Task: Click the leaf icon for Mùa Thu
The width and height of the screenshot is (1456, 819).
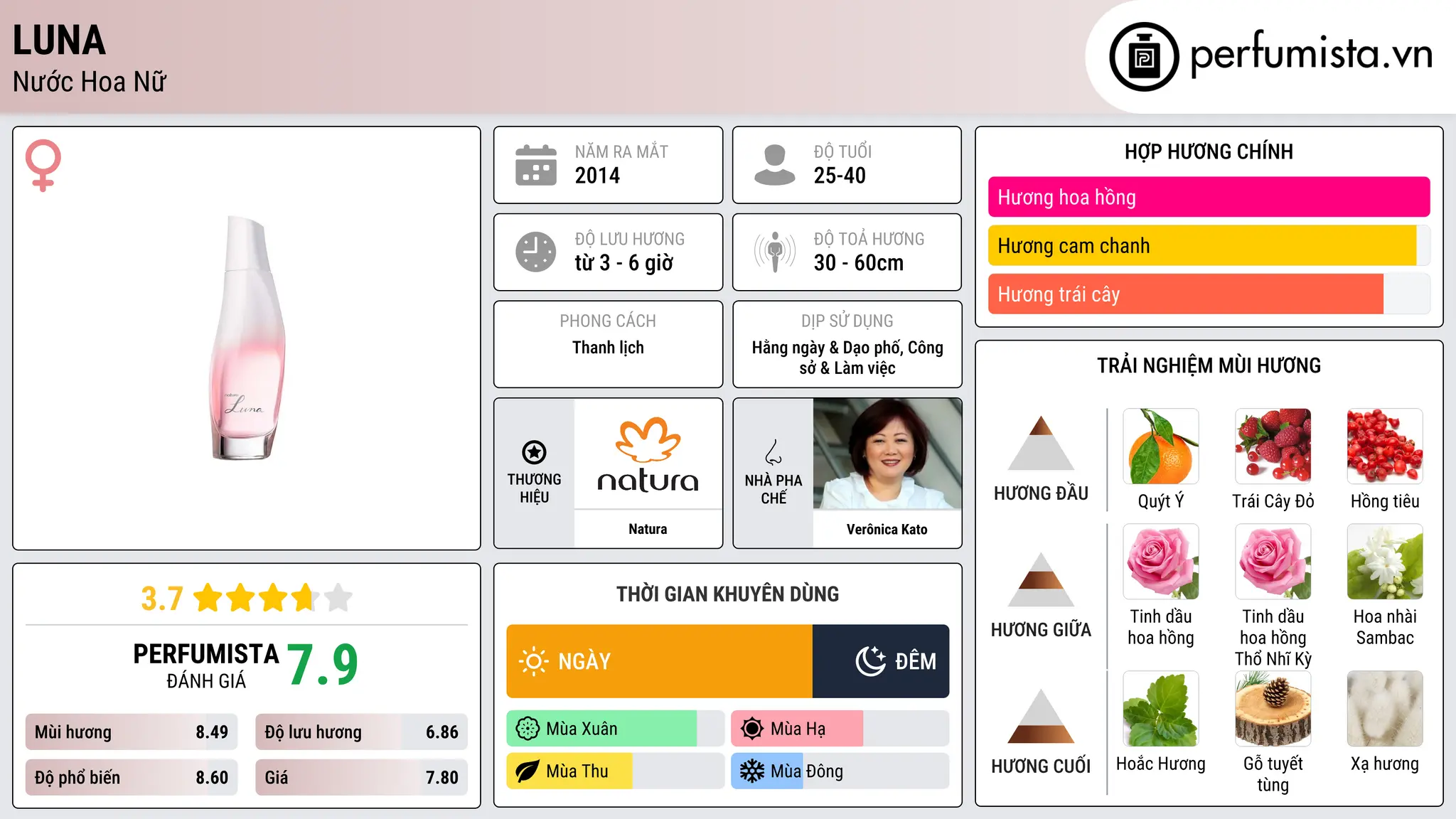Action: pyautogui.click(x=528, y=771)
